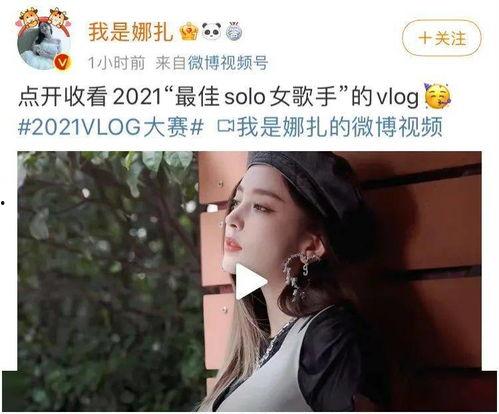The width and height of the screenshot is (499, 414).
Task: Open the #2021VLOG大赛# hashtag topic
Action: click(111, 127)
